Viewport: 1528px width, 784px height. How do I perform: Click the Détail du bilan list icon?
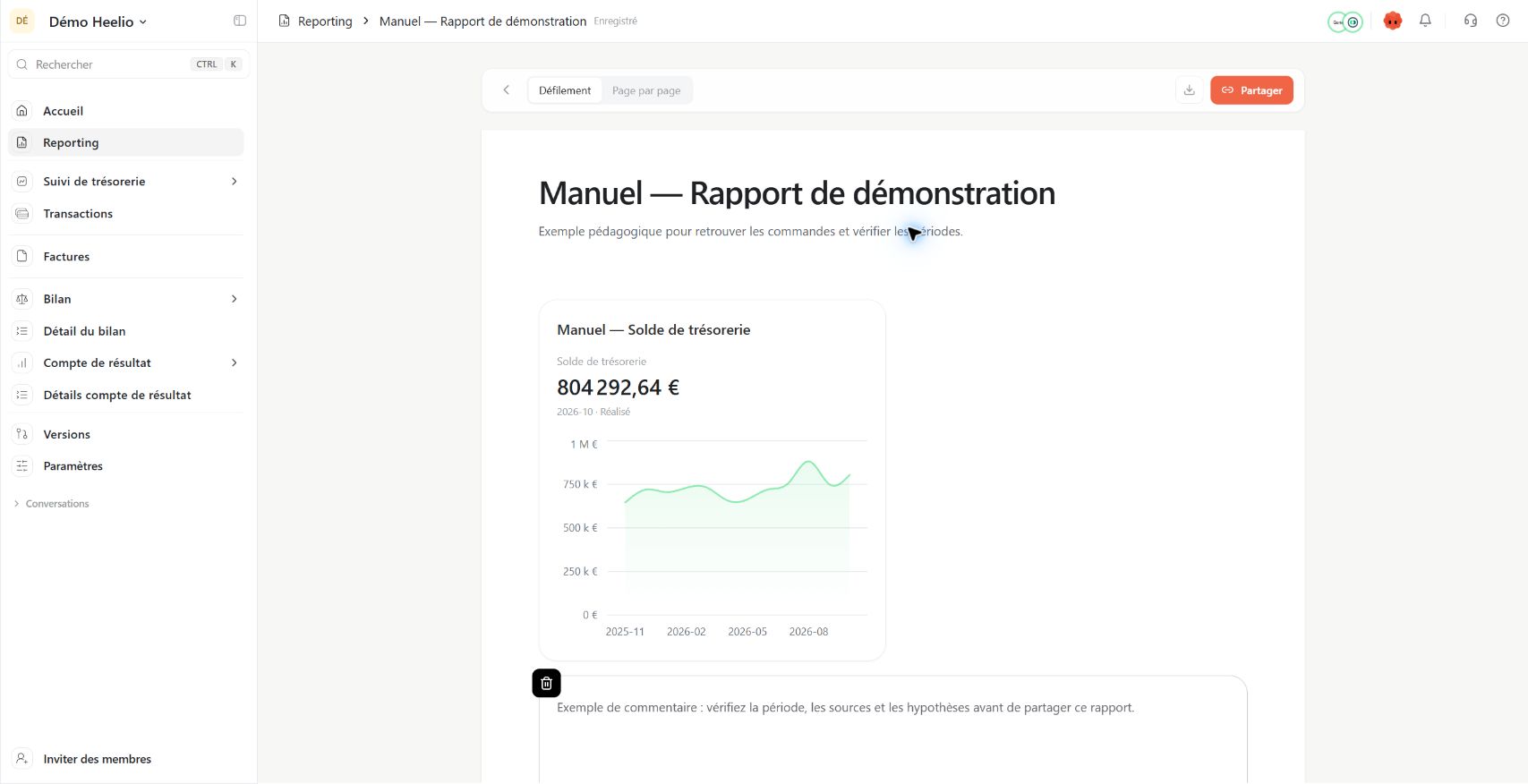[22, 331]
